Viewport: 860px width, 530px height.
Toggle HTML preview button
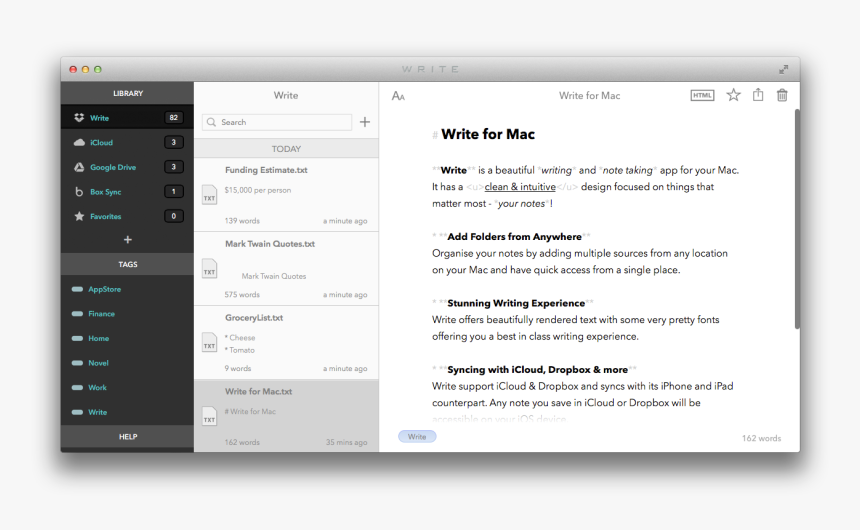[702, 95]
